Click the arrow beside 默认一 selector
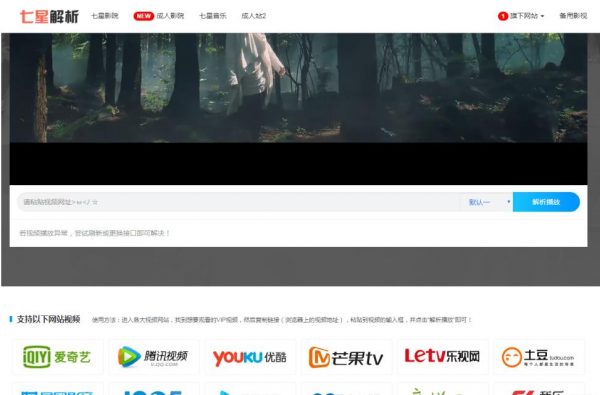Image resolution: width=600 pixels, height=395 pixels. (509, 202)
